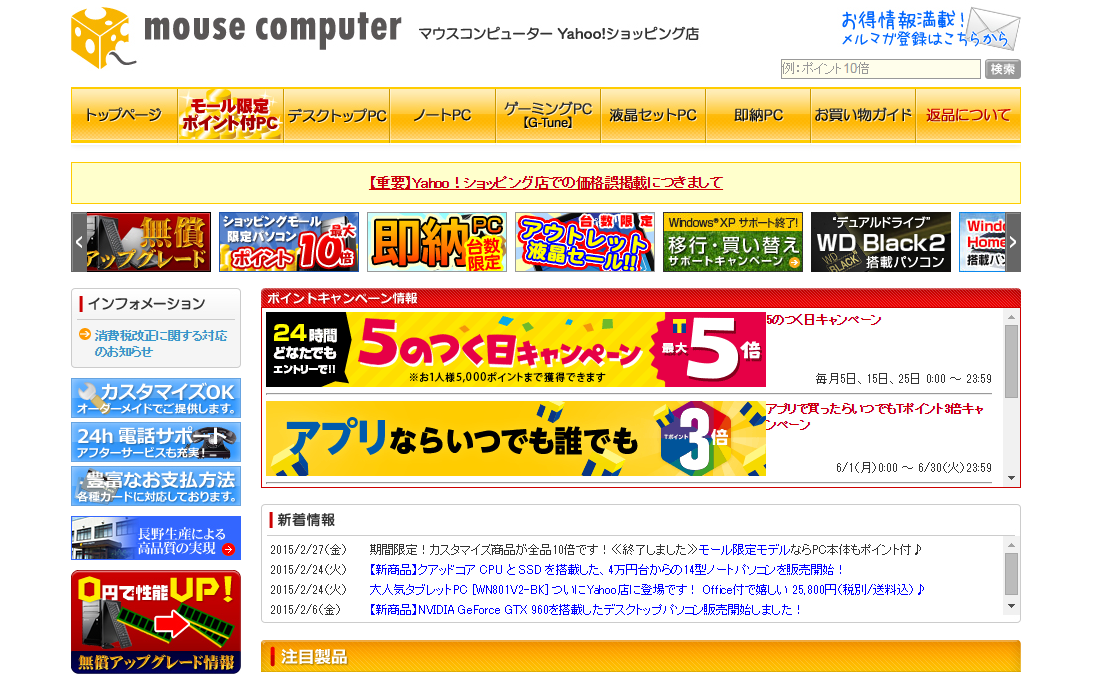Screen dimensions: 1112x676
Task: Click the マウスコンピューター Yahoo!ショッピング店 title
Action: pyautogui.click(x=559, y=34)
